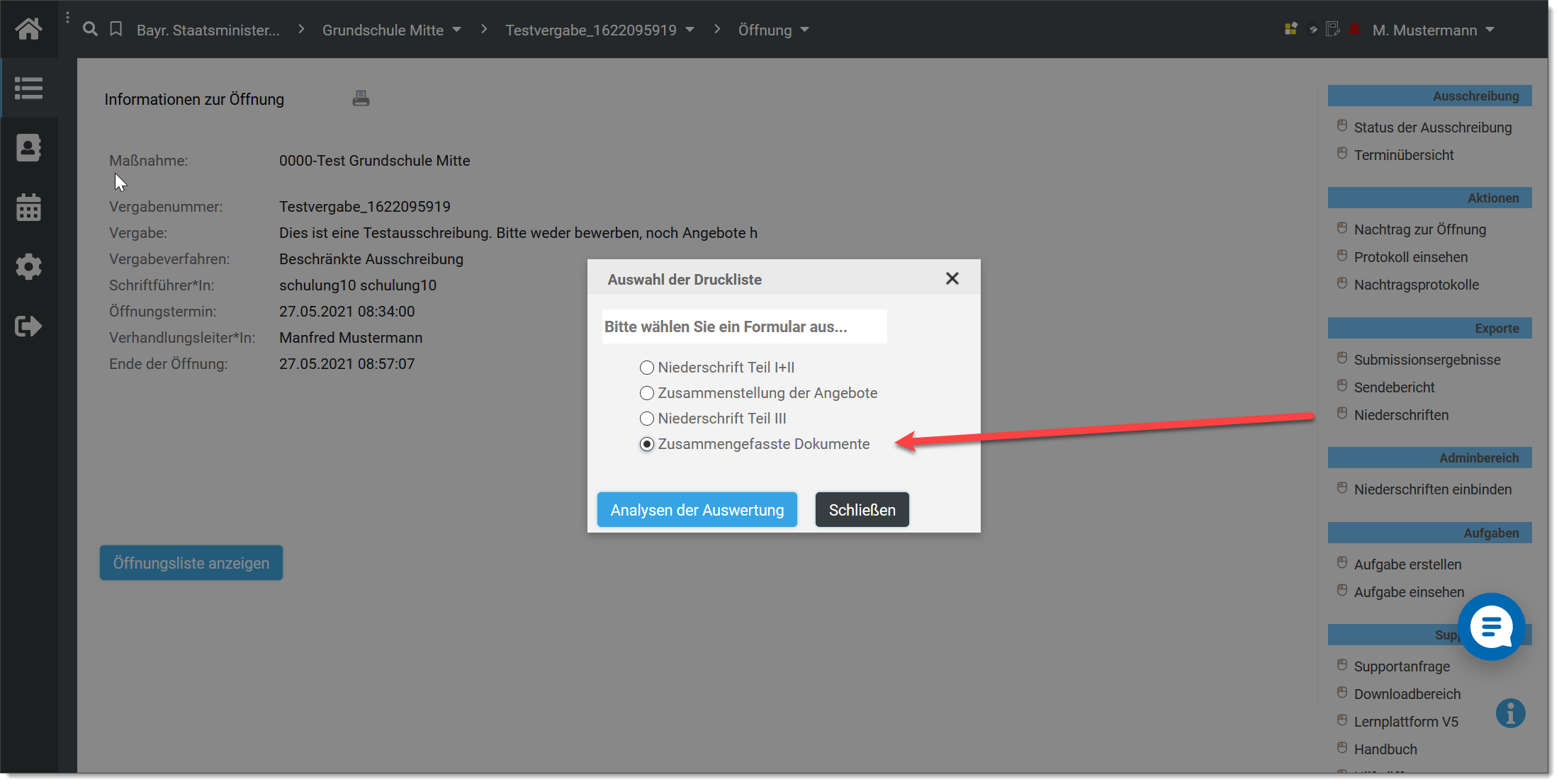The height and width of the screenshot is (784, 1559).
Task: Open the chat bubble support widget
Action: click(x=1491, y=627)
